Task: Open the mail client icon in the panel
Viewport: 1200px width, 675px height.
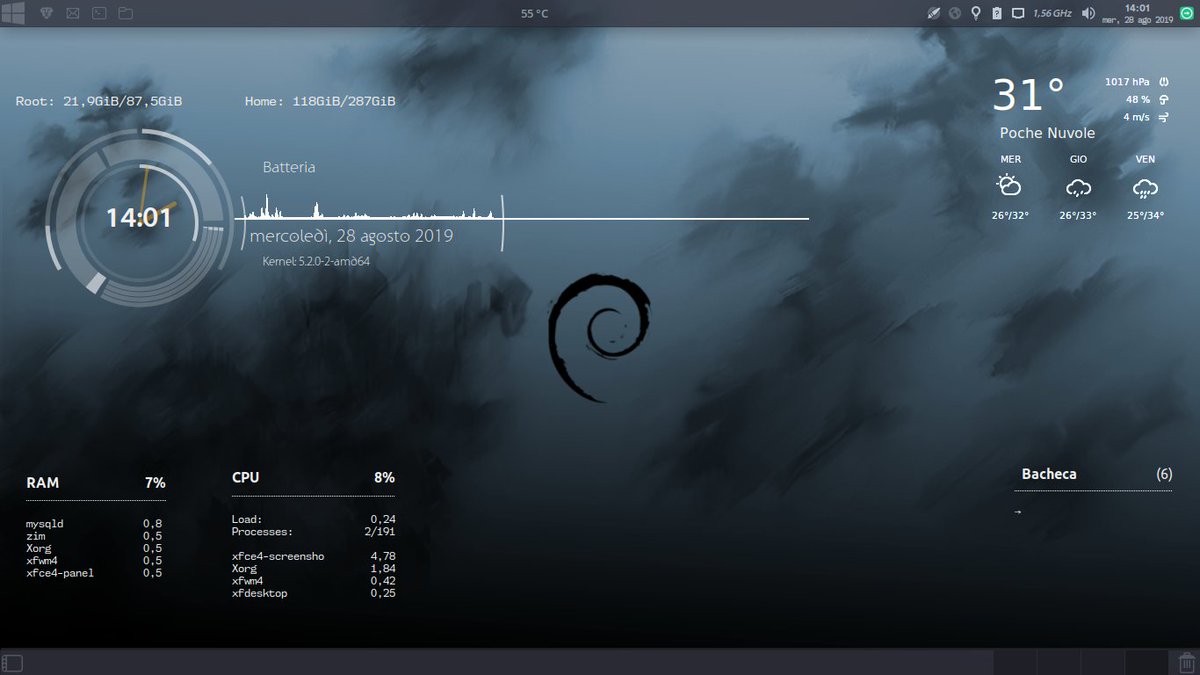Action: [x=72, y=14]
